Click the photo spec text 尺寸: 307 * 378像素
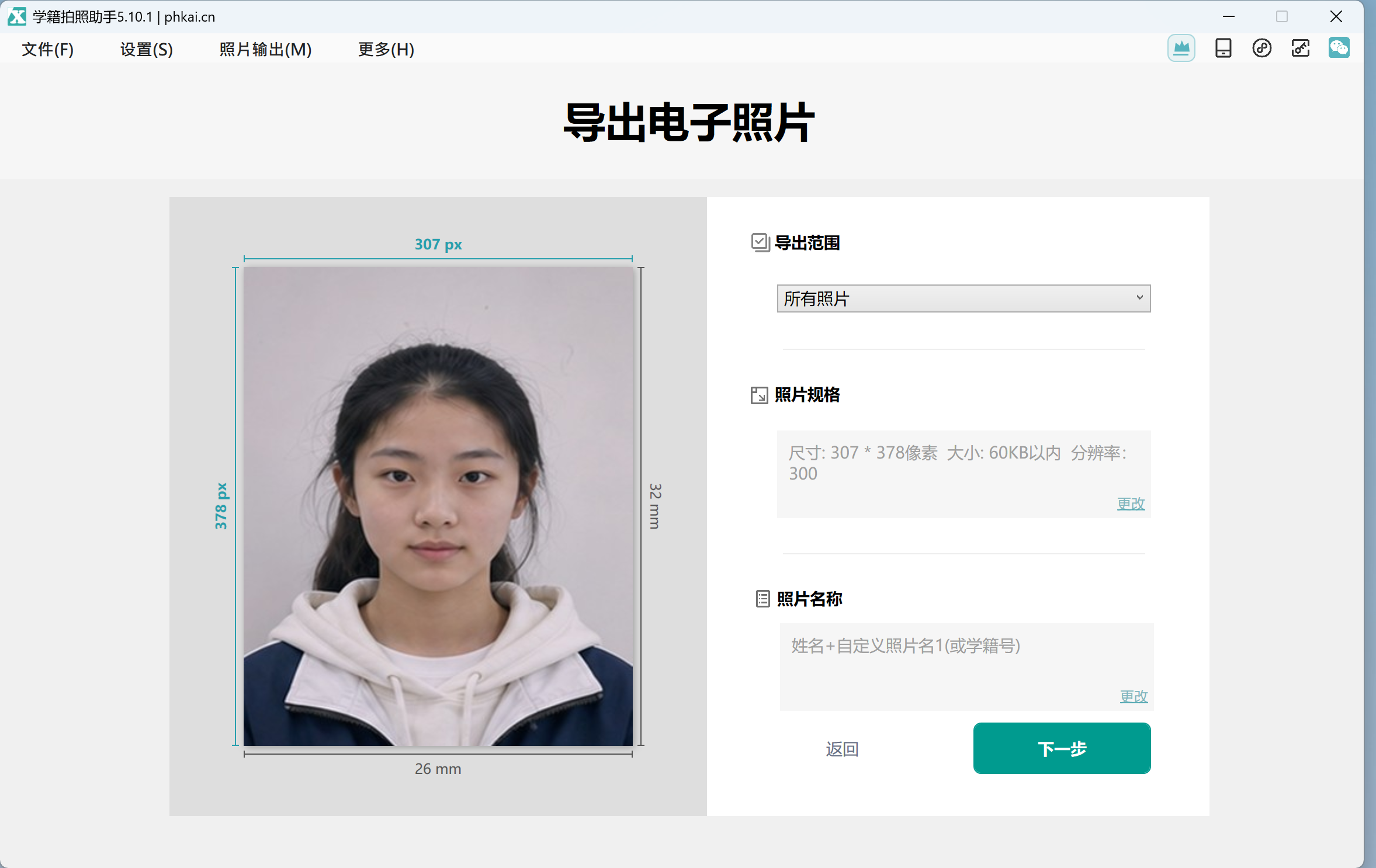The width and height of the screenshot is (1376, 868). (863, 453)
